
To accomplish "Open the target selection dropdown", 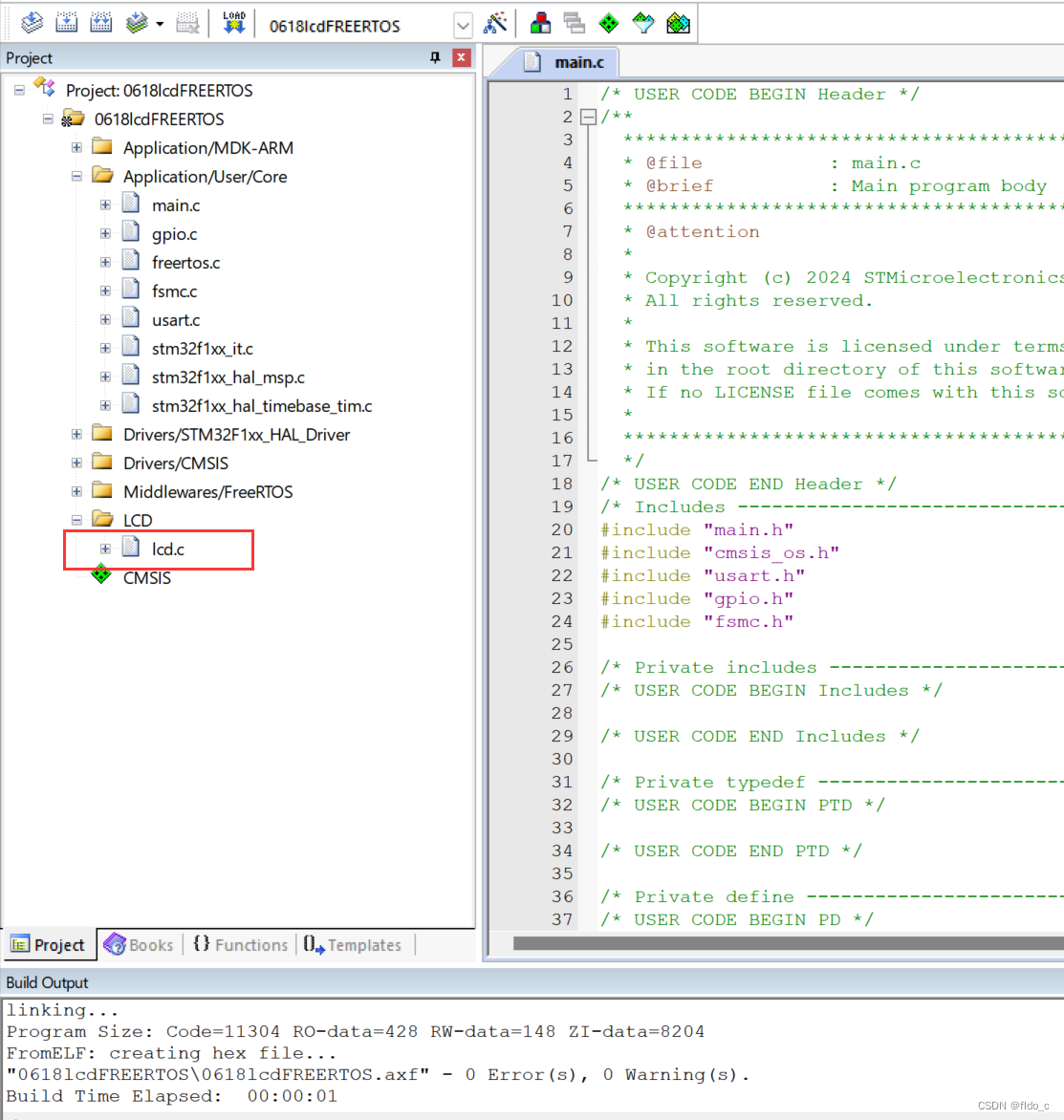I will point(463,25).
